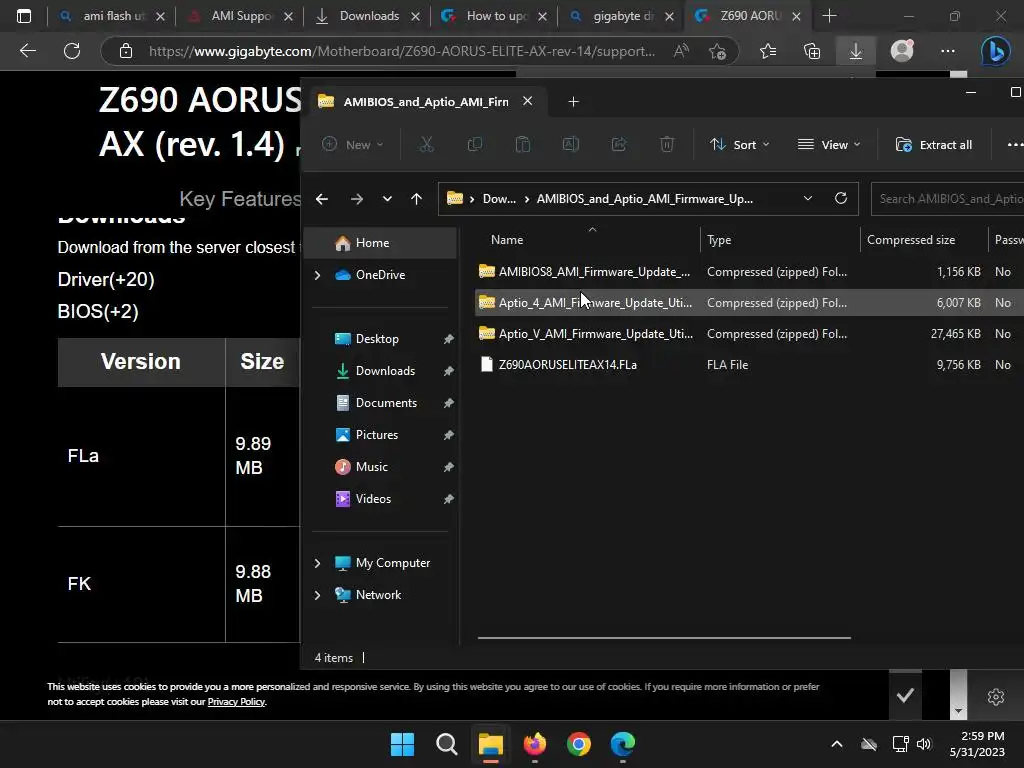Image resolution: width=1024 pixels, height=768 pixels.
Task: Switch to the Downloads Edge tab
Action: (370, 16)
